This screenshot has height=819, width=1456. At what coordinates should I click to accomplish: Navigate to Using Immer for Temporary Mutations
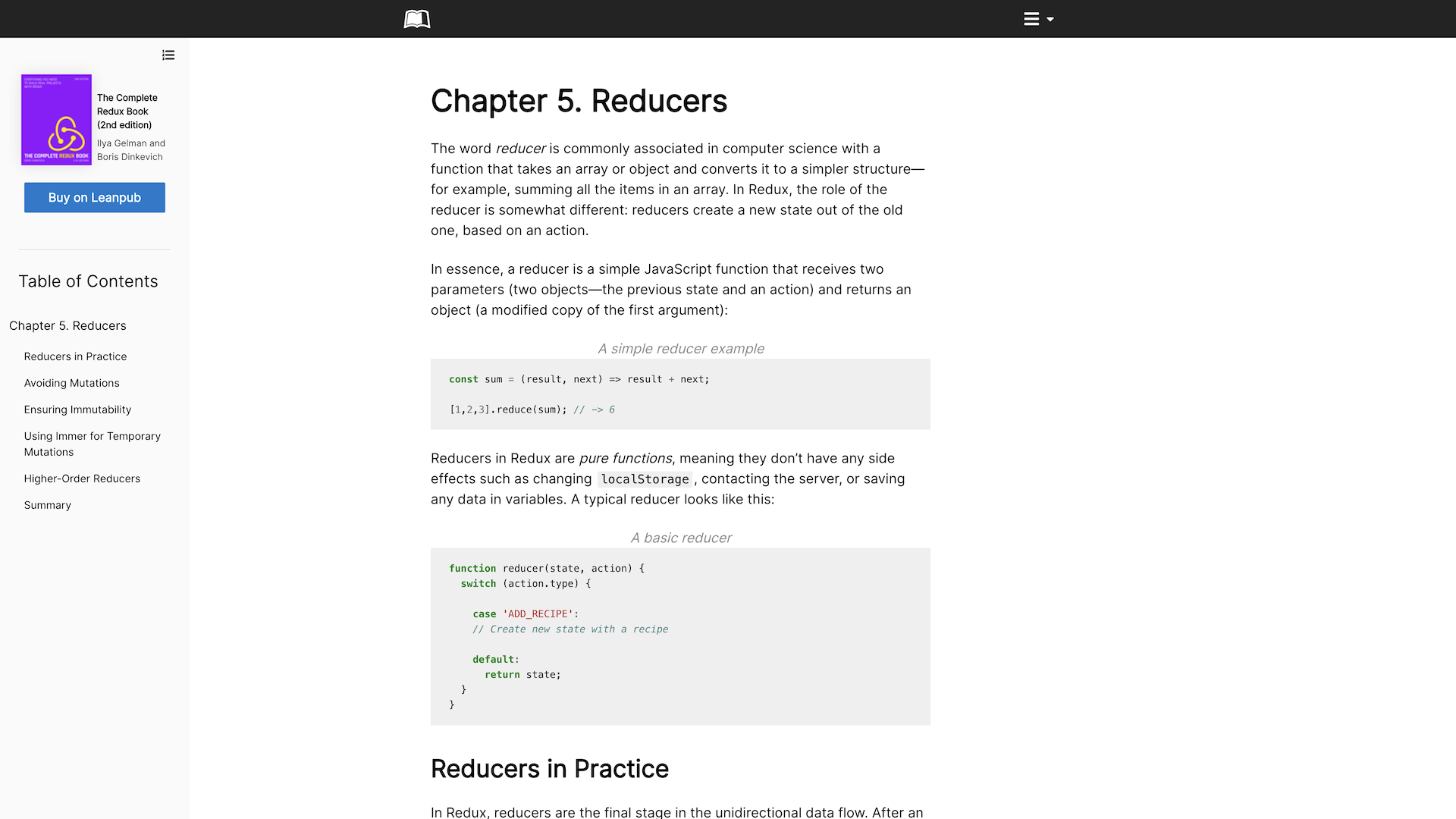pos(92,444)
